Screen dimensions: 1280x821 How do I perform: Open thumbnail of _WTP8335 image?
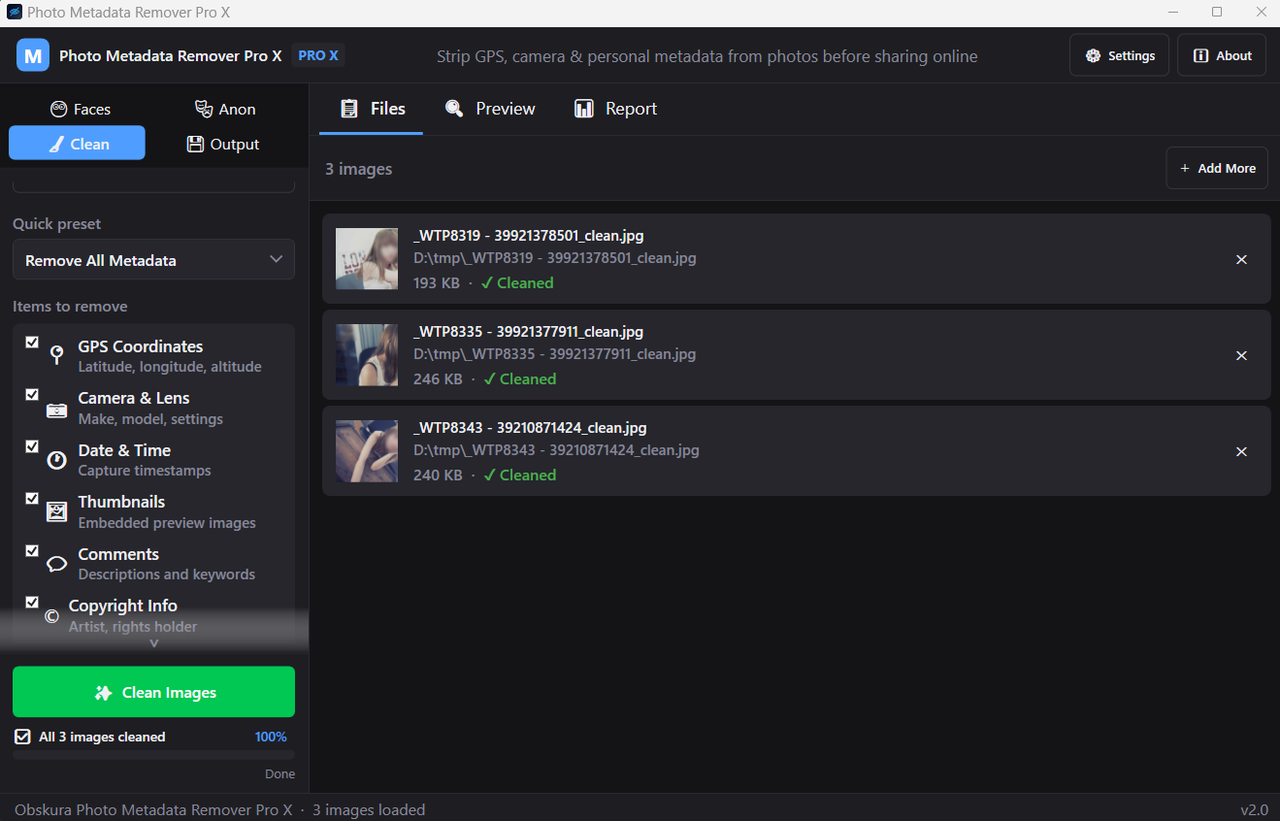(x=367, y=355)
